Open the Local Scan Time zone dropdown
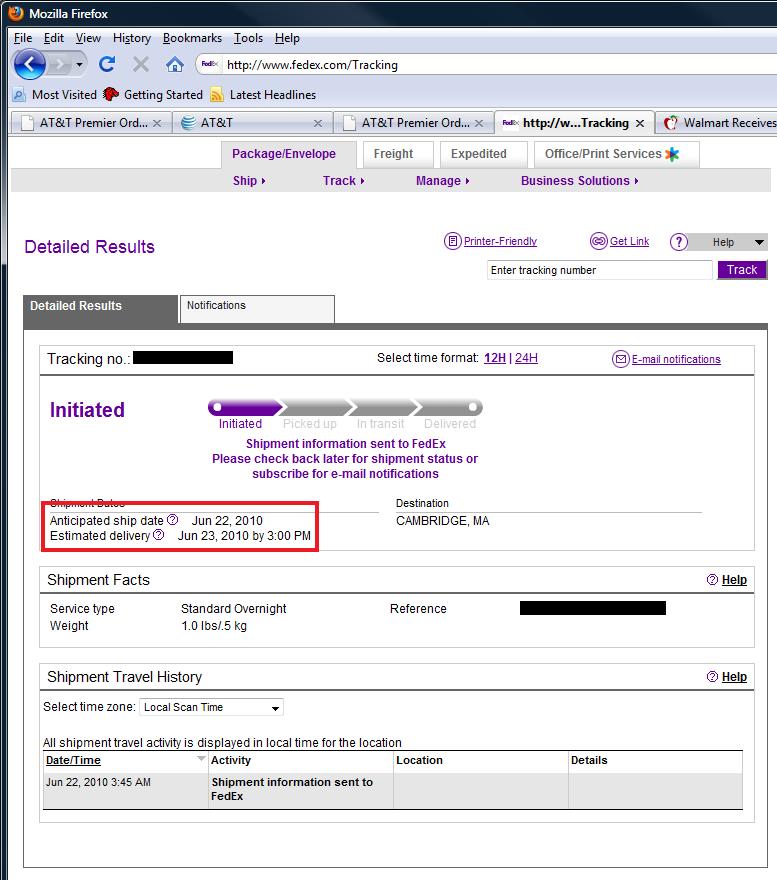The width and height of the screenshot is (777, 880). pyautogui.click(x=211, y=707)
